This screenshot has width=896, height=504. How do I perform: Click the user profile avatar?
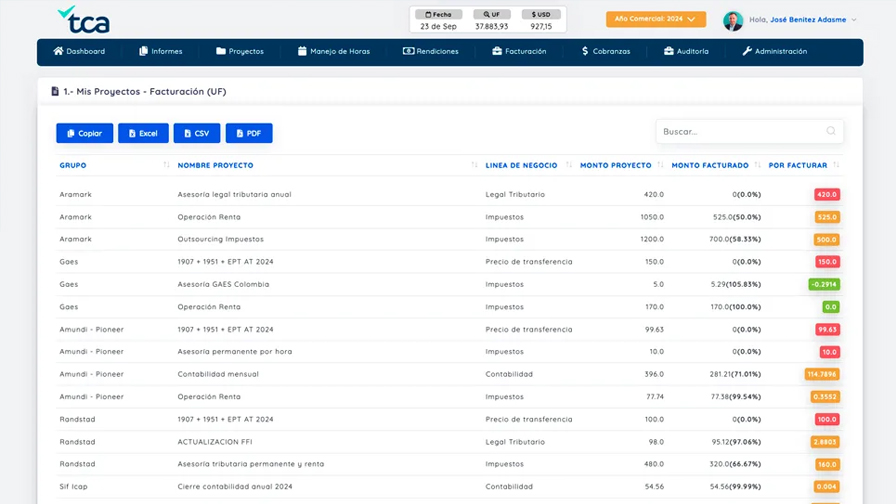pos(733,20)
